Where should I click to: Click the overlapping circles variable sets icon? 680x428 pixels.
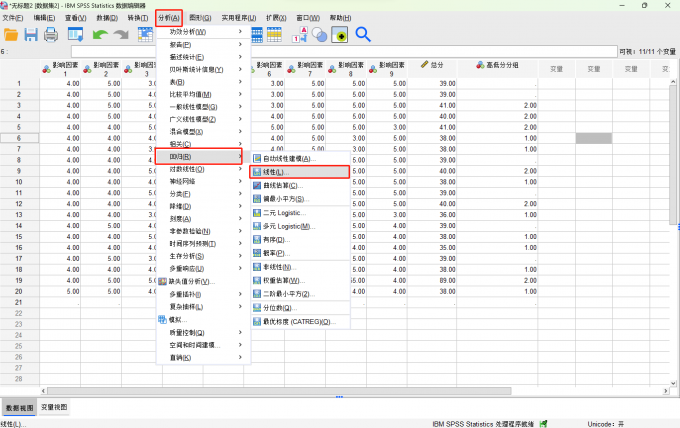pos(320,35)
